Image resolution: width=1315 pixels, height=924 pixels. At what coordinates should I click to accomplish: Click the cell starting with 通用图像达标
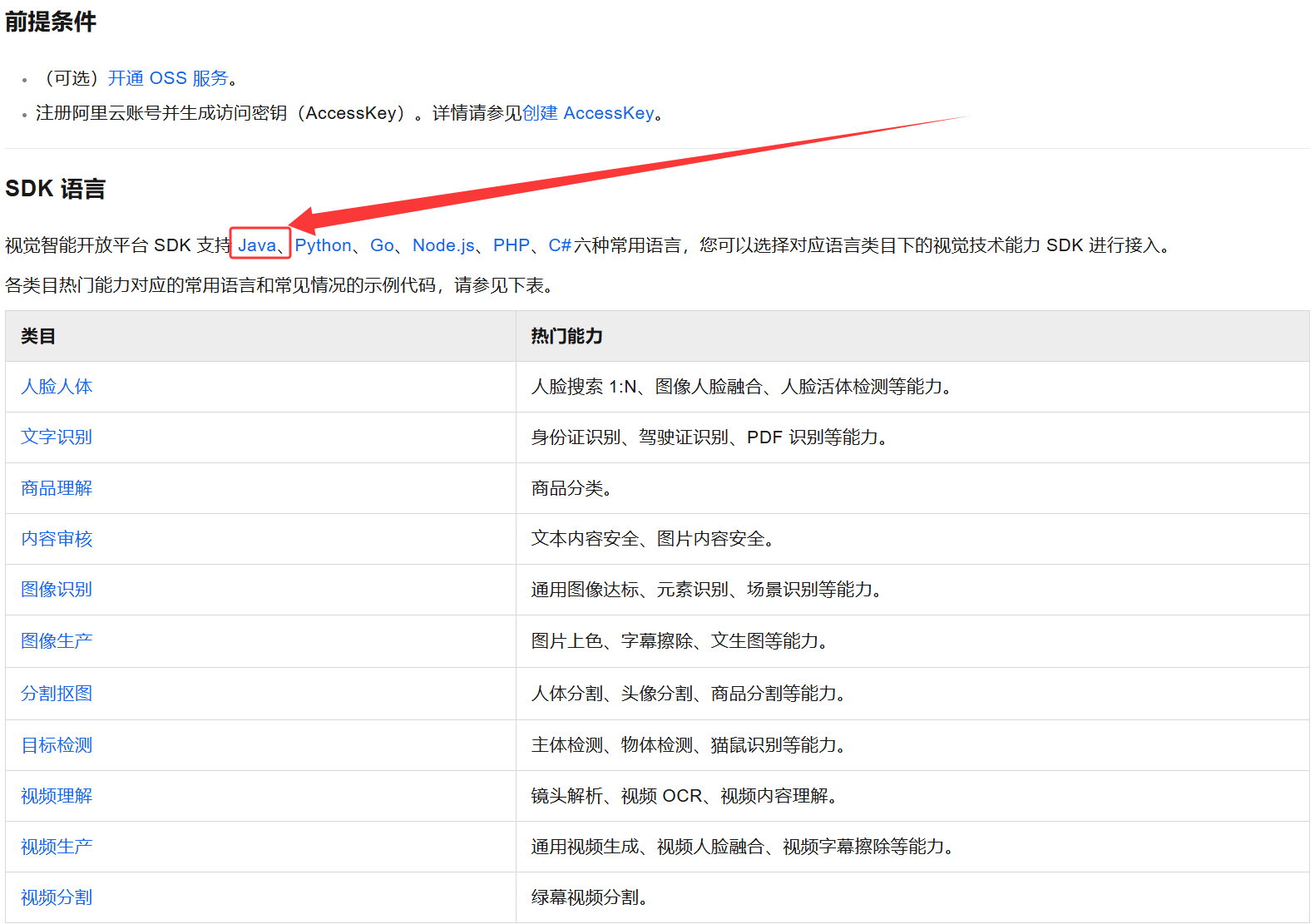click(x=912, y=590)
